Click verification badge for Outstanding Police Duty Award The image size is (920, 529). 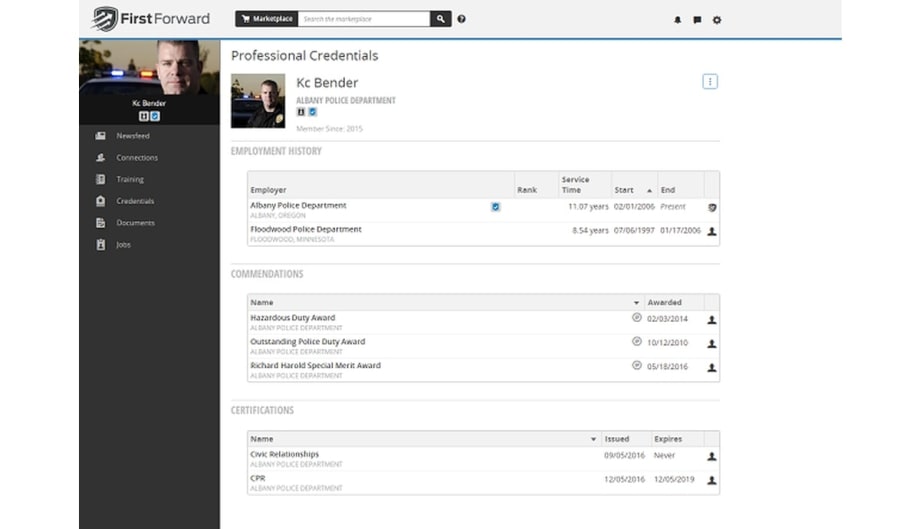[x=637, y=341]
